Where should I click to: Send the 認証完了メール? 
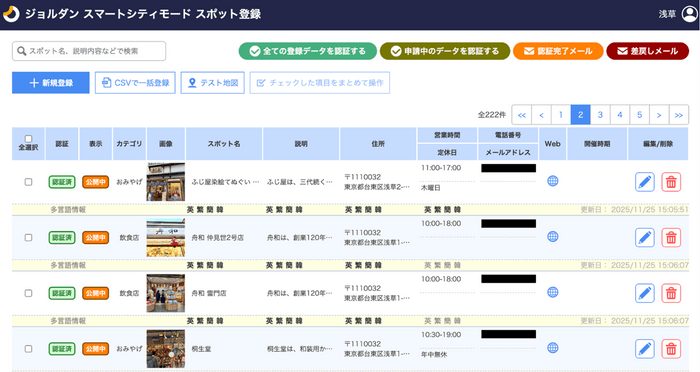558,51
